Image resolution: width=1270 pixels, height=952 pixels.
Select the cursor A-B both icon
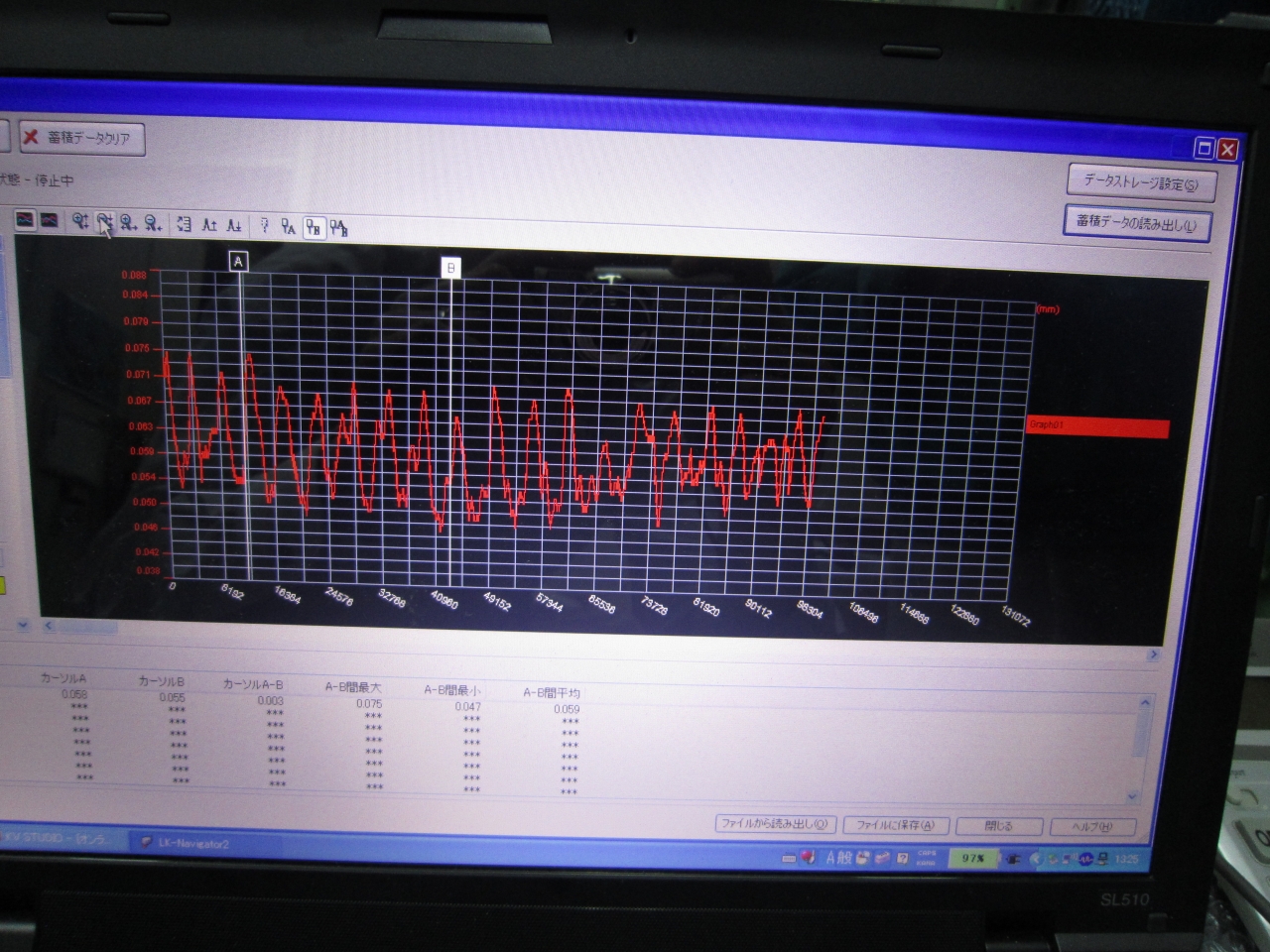[x=338, y=228]
